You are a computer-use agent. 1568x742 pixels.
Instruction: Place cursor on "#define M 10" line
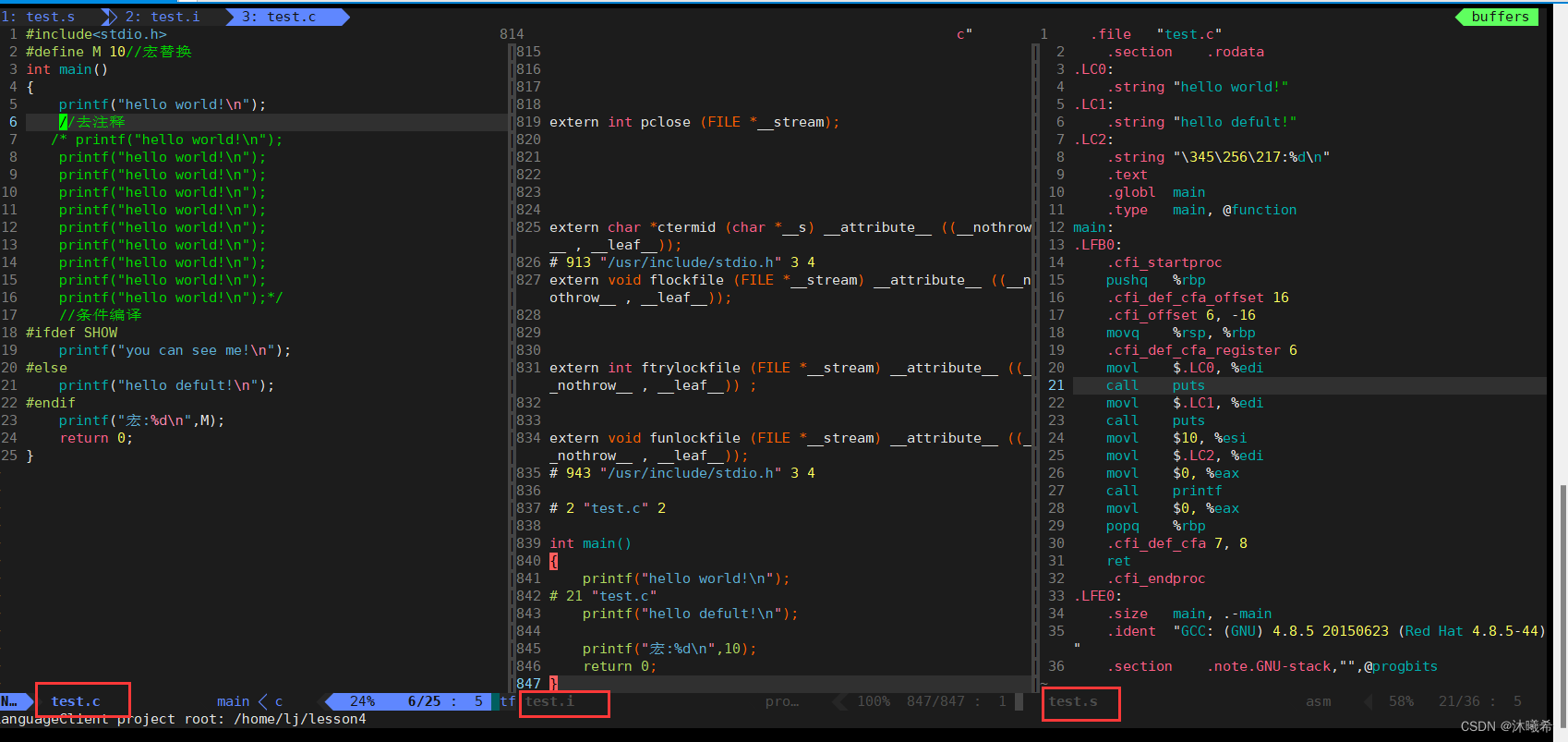[x=108, y=52]
